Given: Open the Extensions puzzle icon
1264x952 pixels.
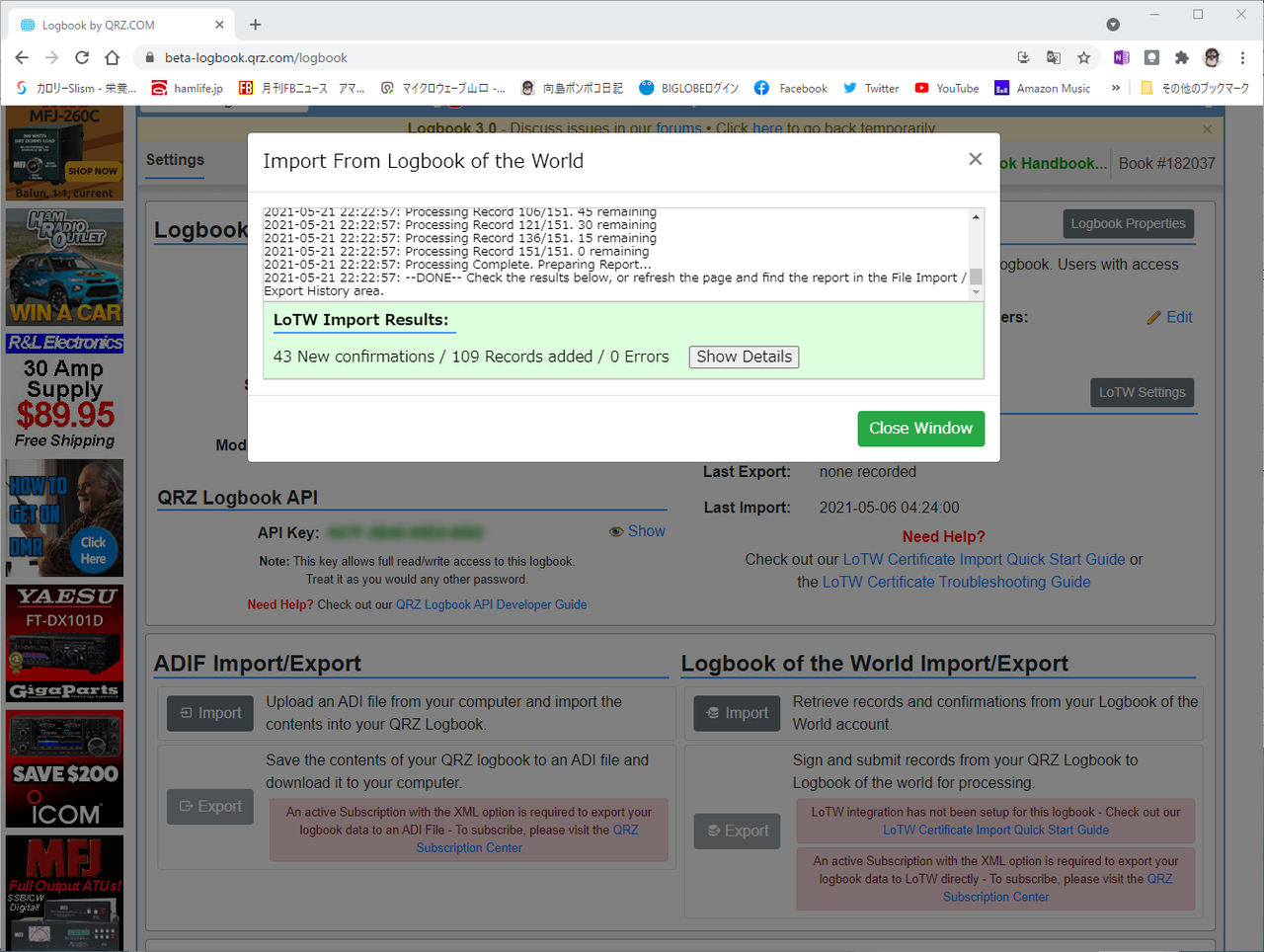Looking at the screenshot, I should [1181, 57].
